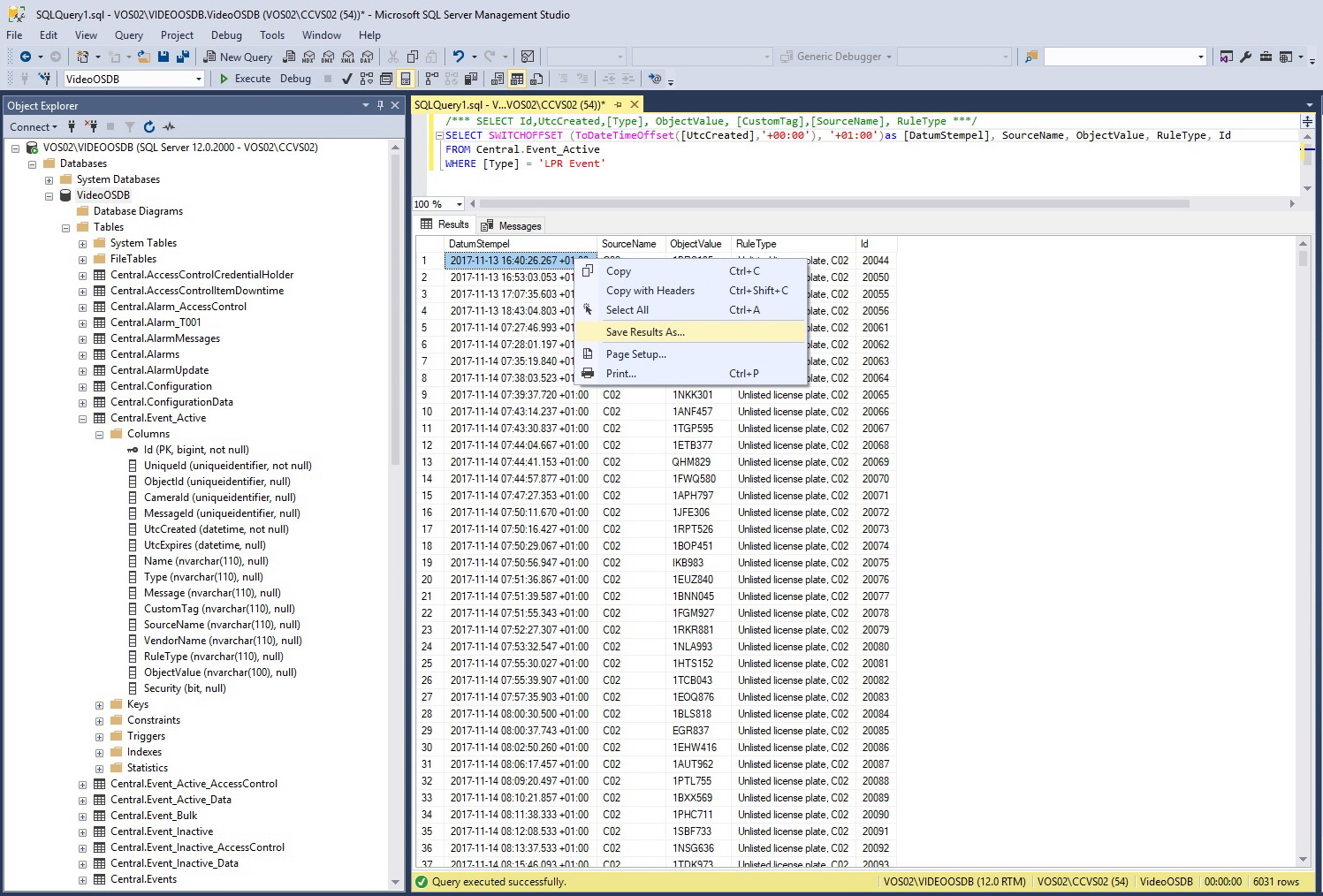
Task: Click the toolbar search input box
Action: pos(1125,57)
